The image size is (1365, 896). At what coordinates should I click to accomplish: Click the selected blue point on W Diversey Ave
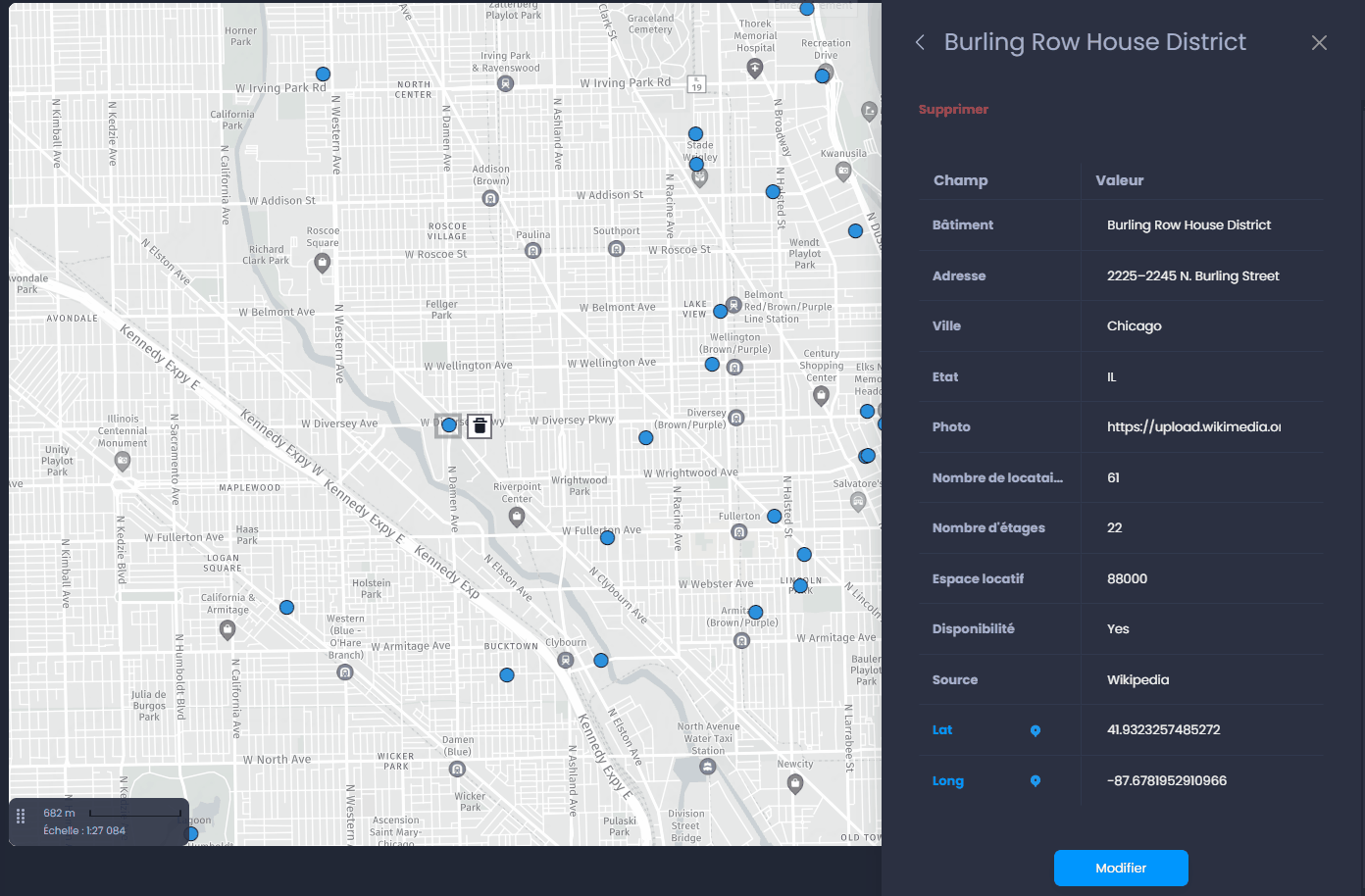449,425
